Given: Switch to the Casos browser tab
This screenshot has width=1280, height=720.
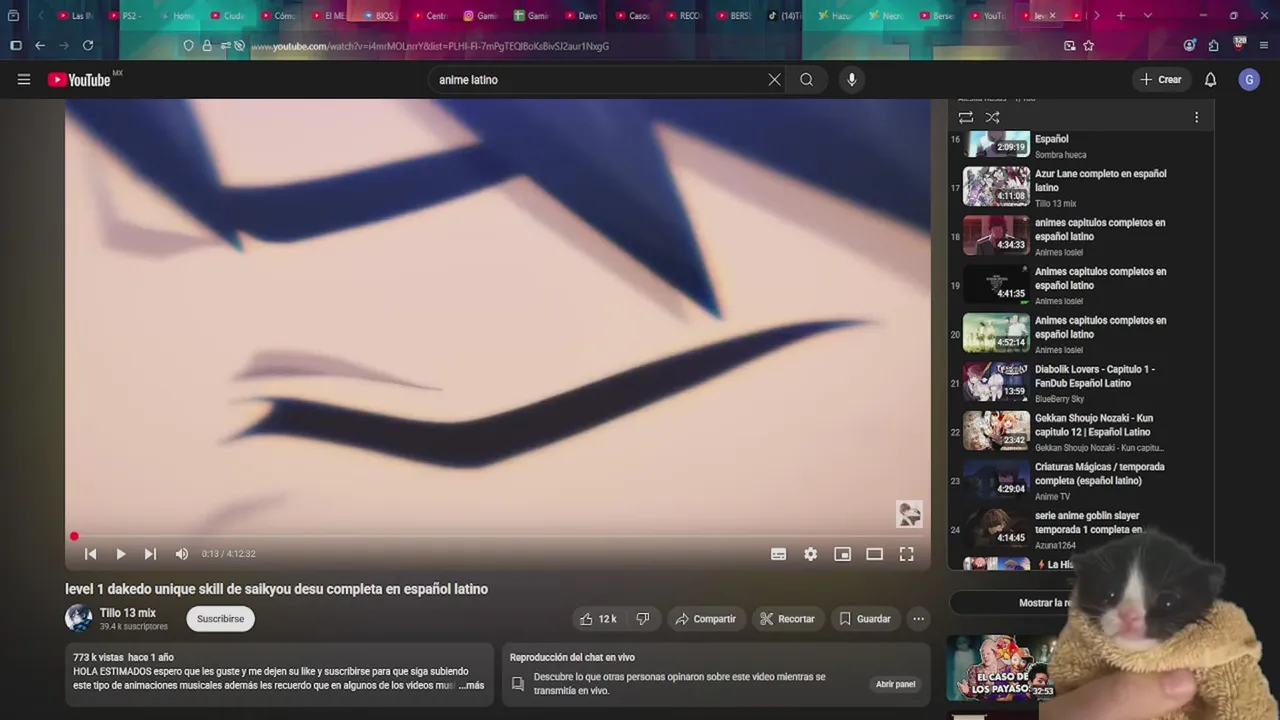Looking at the screenshot, I should tap(634, 16).
